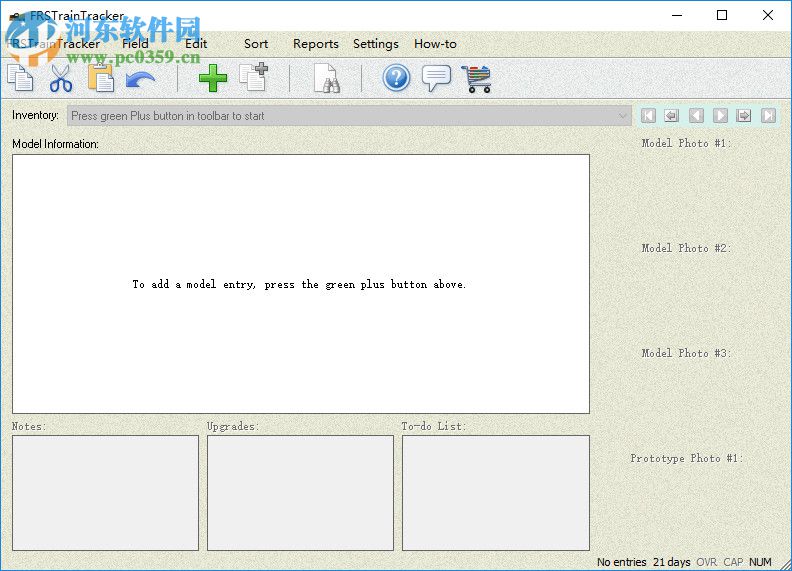This screenshot has height=571, width=792.
Task: Click the Upgrades text box
Action: (x=301, y=493)
